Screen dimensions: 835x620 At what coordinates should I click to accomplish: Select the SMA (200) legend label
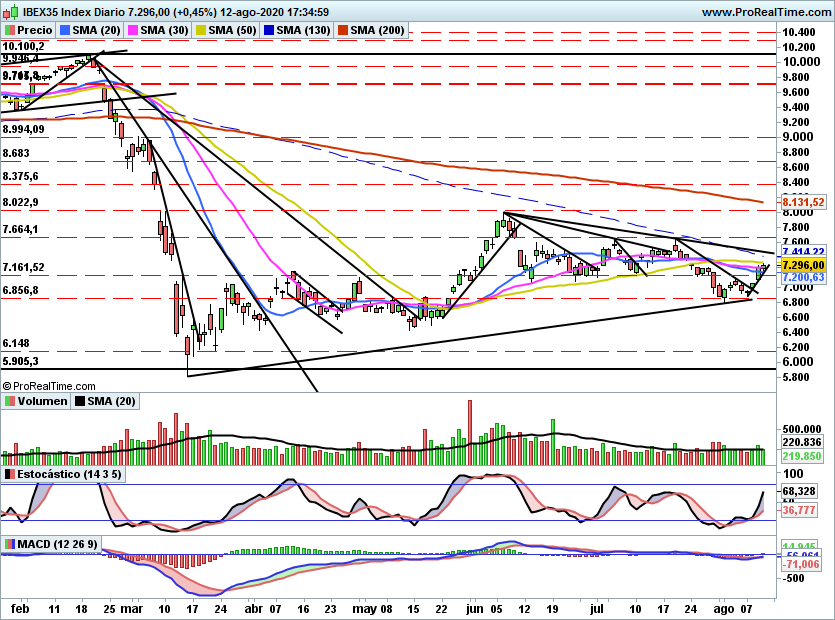(378, 31)
